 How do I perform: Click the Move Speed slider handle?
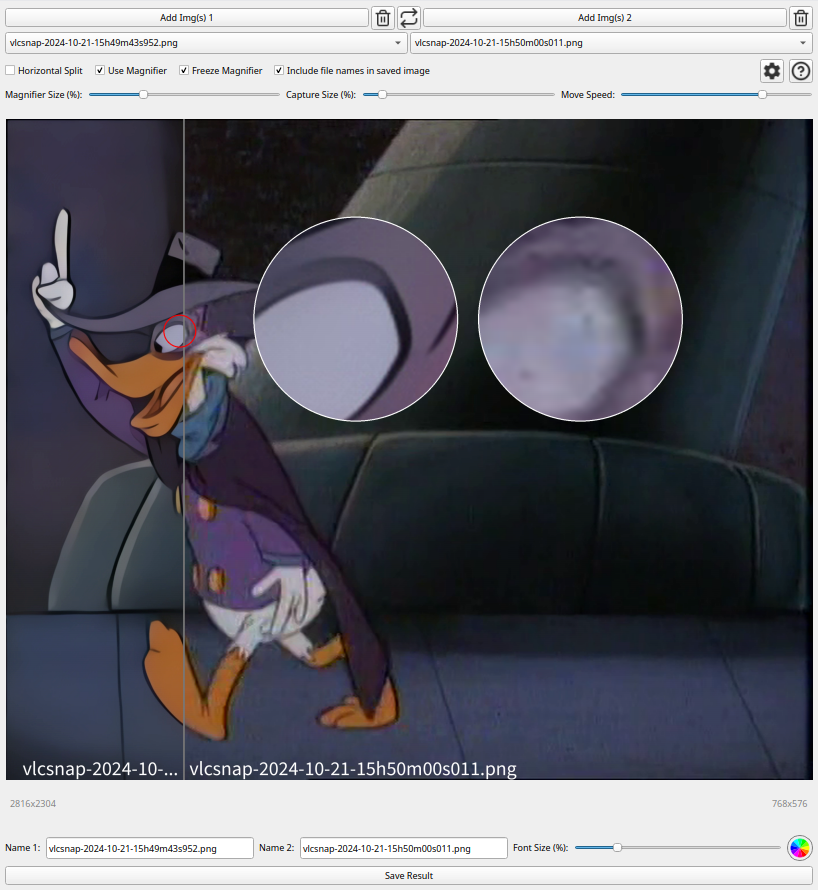[x=762, y=95]
